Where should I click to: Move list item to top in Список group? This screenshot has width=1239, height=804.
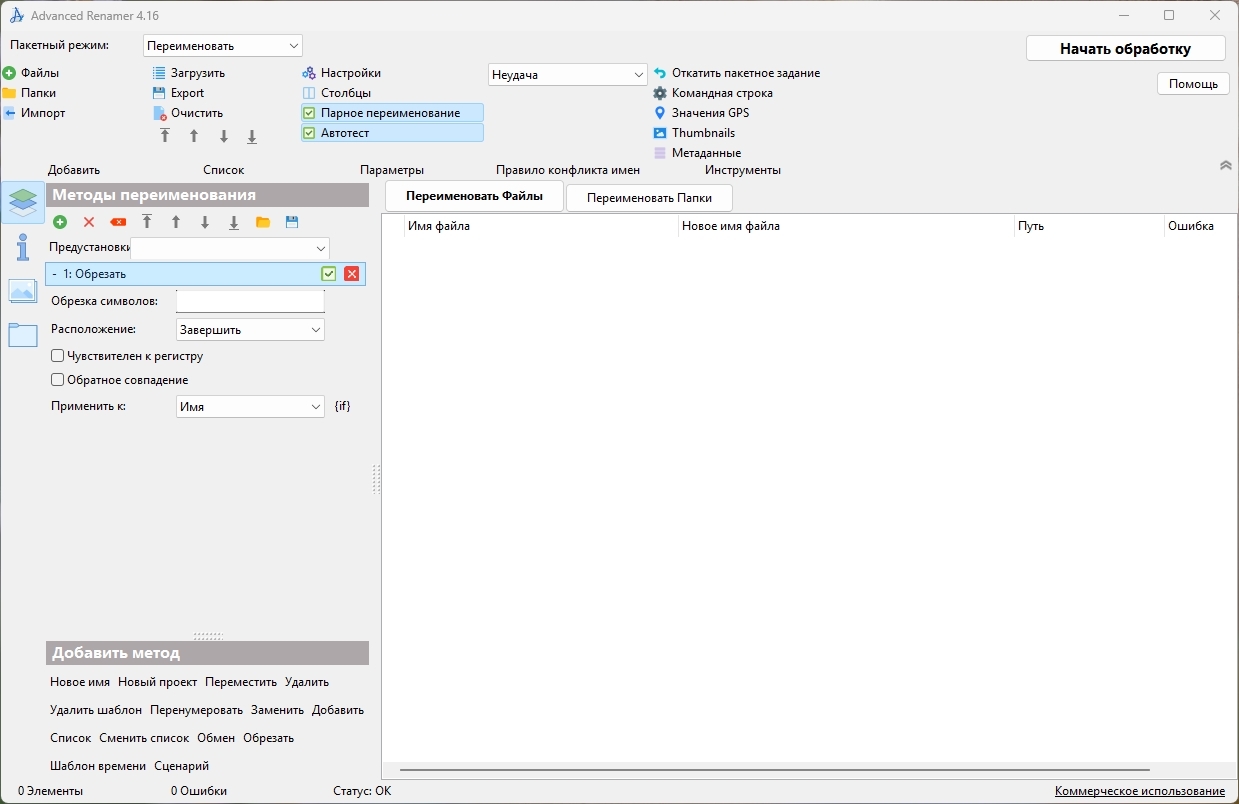pos(165,136)
